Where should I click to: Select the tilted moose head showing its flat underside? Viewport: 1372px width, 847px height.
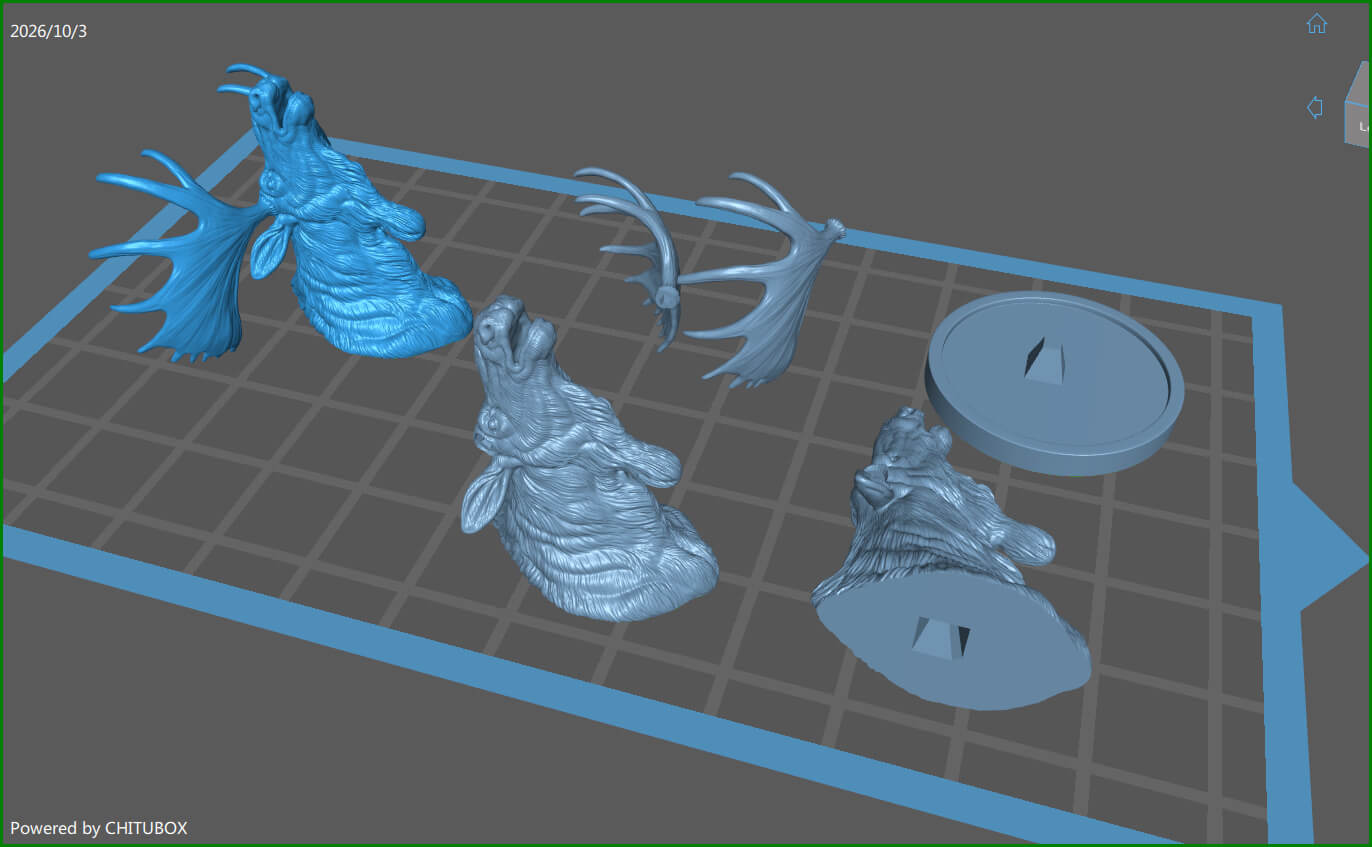coord(950,560)
